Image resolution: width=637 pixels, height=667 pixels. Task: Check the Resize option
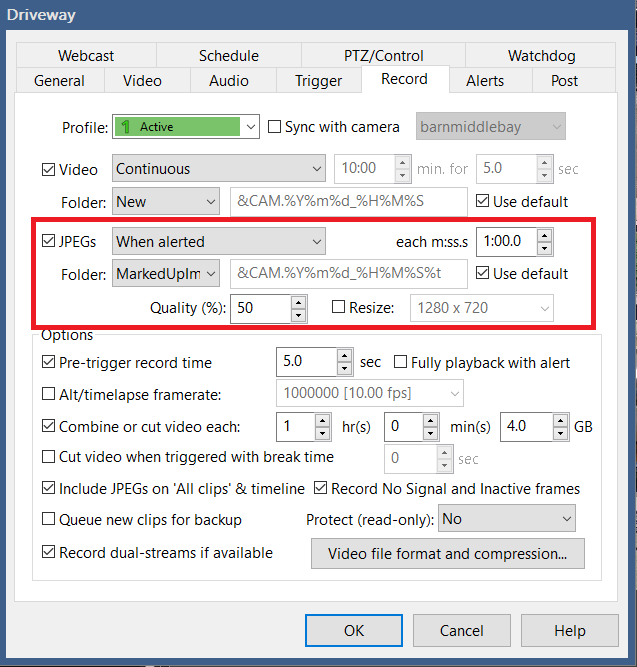click(339, 308)
